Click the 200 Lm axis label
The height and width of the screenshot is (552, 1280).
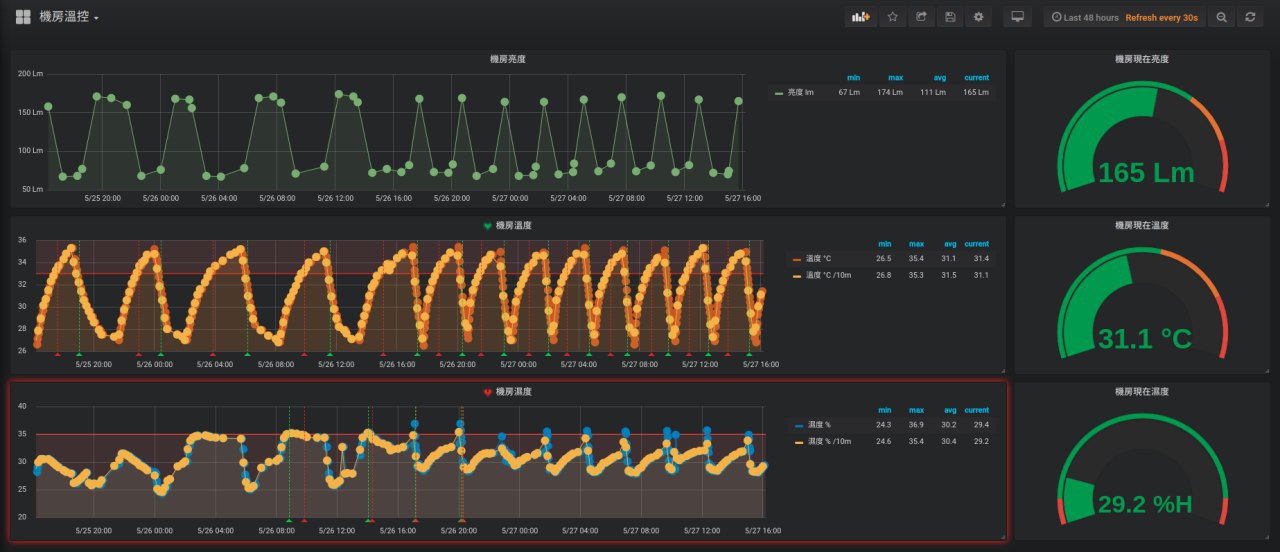pyautogui.click(x=31, y=74)
